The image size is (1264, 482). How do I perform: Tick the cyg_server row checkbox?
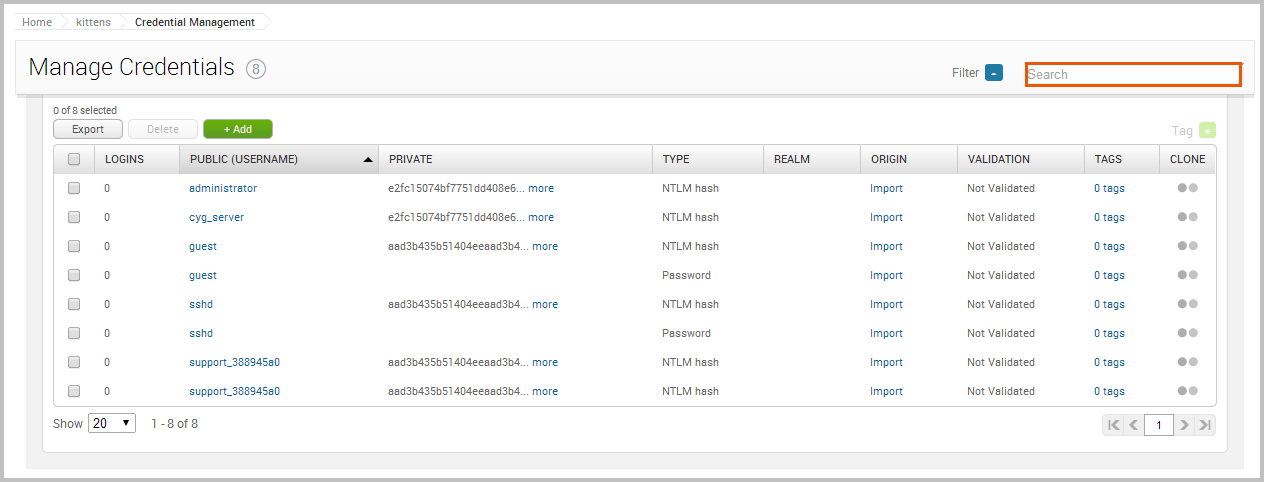tap(74, 217)
